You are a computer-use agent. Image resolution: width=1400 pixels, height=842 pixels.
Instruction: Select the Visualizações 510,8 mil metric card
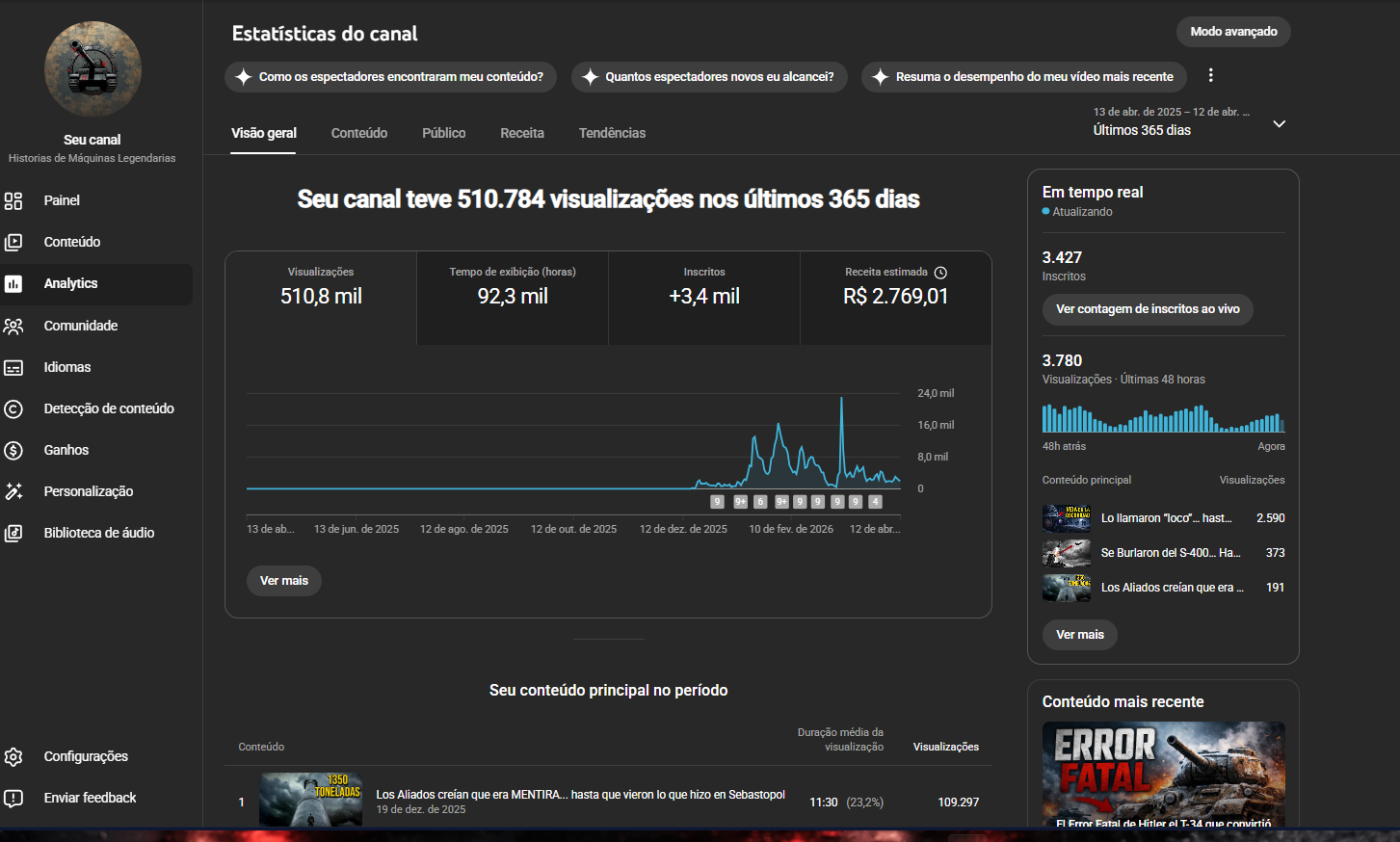(321, 298)
